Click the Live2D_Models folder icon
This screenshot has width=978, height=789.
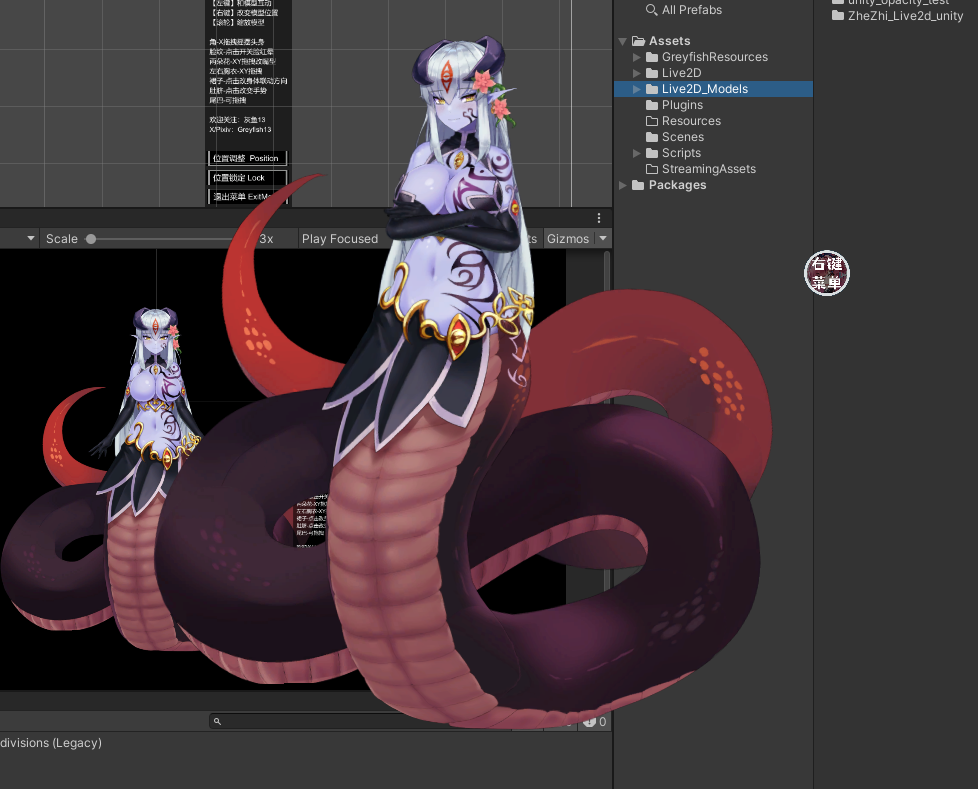(x=652, y=89)
